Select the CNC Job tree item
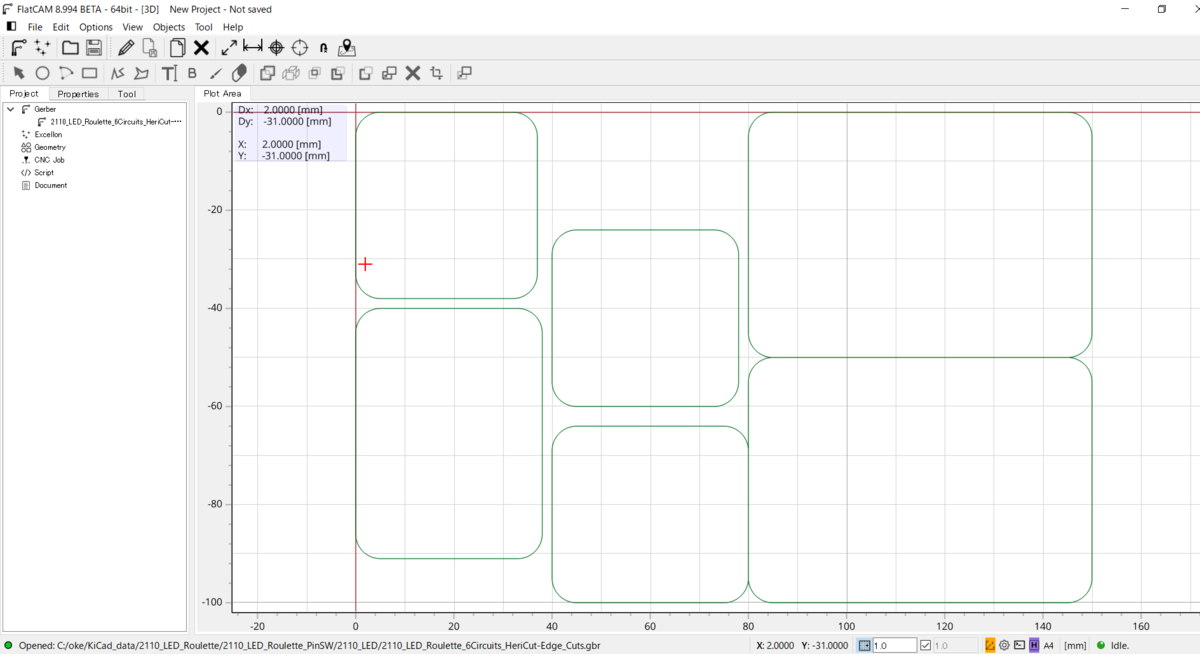The width and height of the screenshot is (1200, 654). point(49,160)
